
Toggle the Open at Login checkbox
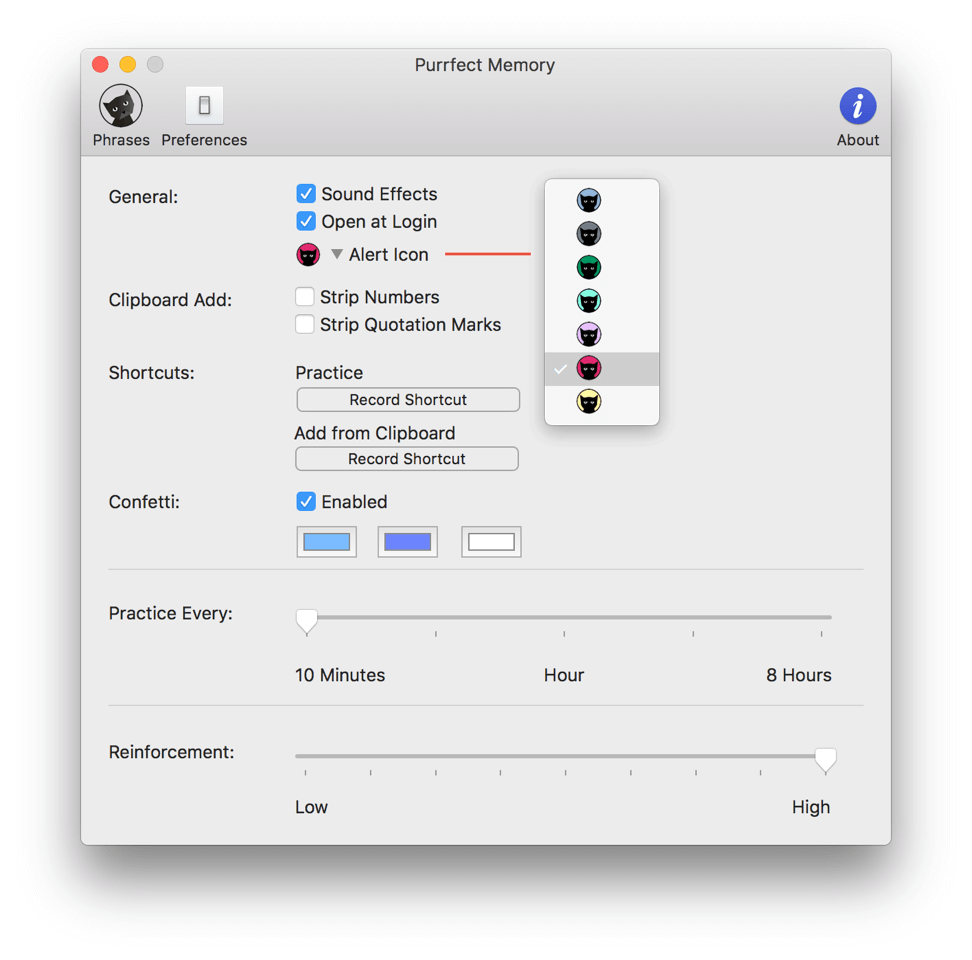306,221
